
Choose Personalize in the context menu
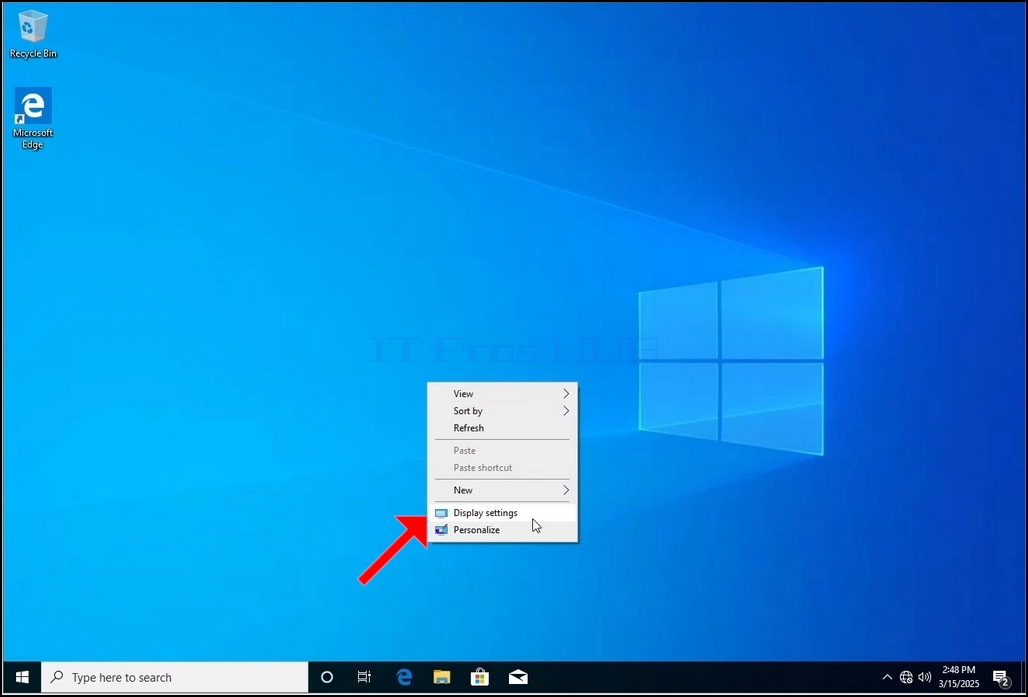[x=502, y=530]
